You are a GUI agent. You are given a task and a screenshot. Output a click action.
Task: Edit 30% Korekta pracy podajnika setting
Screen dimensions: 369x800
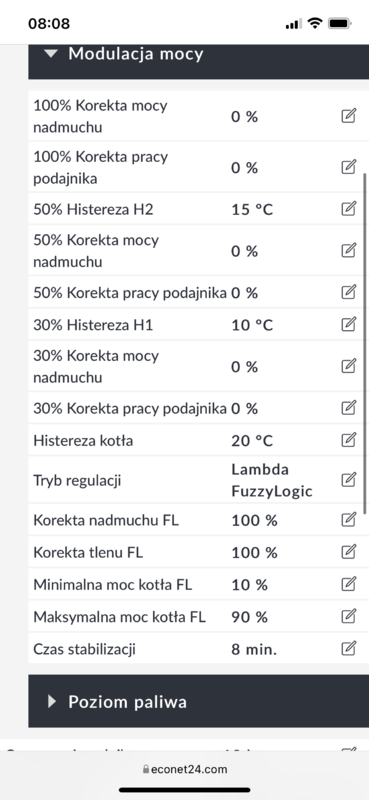[348, 408]
